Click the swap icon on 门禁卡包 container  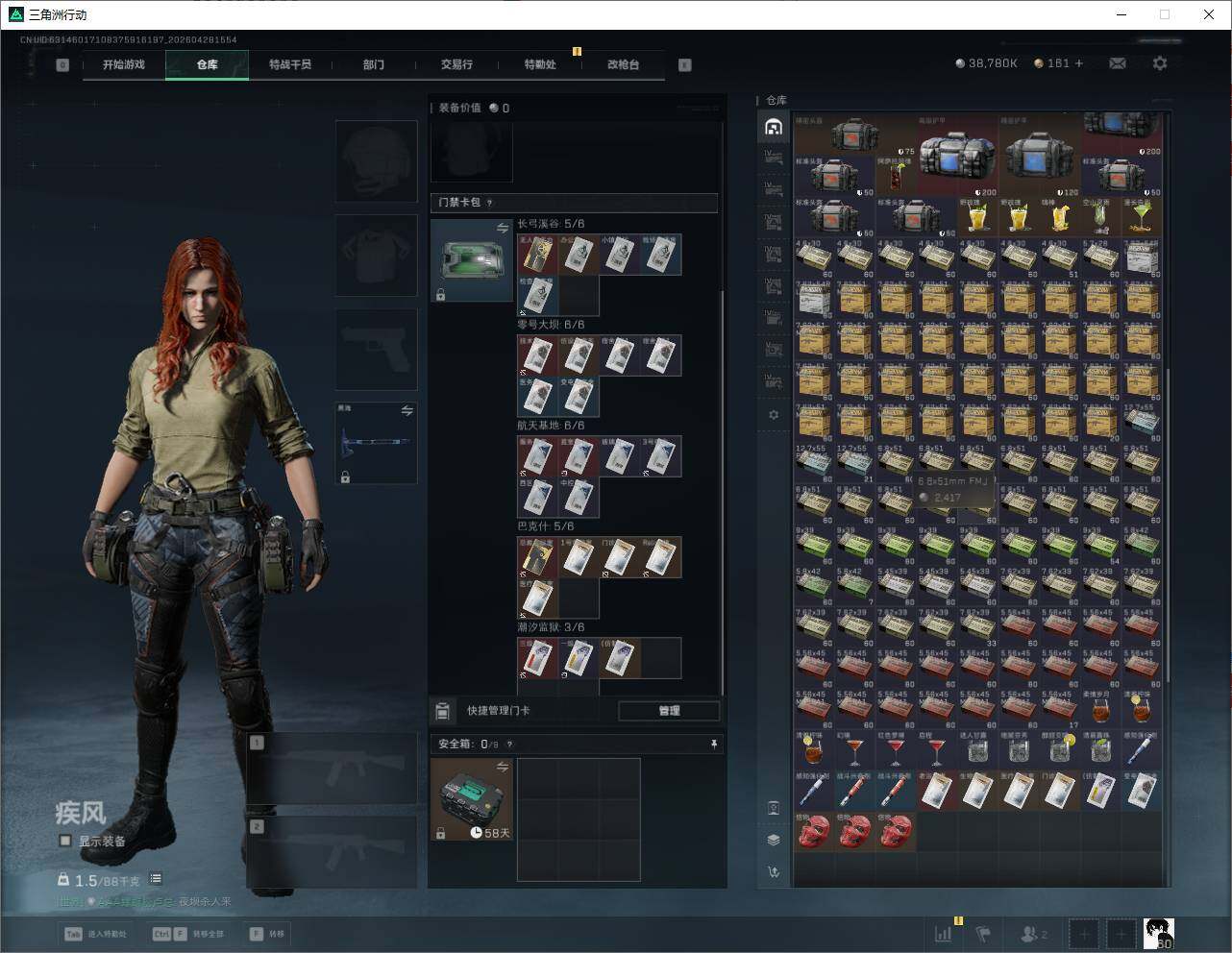click(x=503, y=228)
